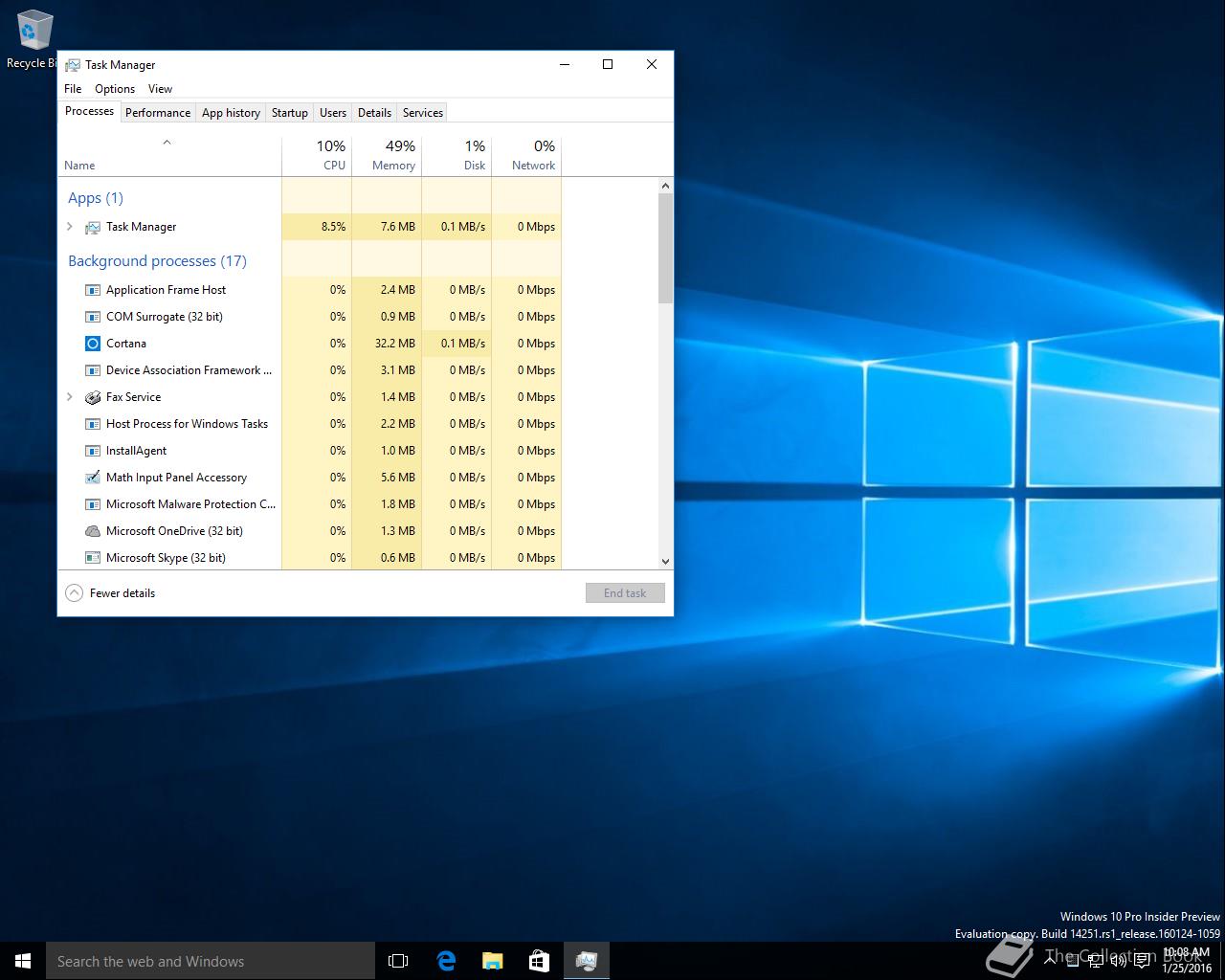Viewport: 1225px width, 980px height.
Task: Expand the Task Manager app row
Action: 70,227
